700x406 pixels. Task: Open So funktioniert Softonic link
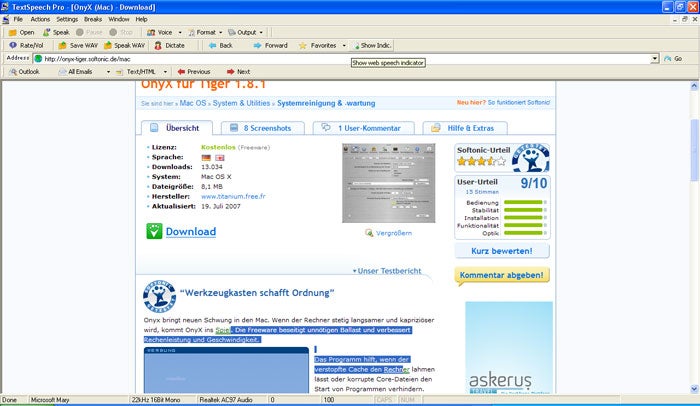click(x=519, y=102)
